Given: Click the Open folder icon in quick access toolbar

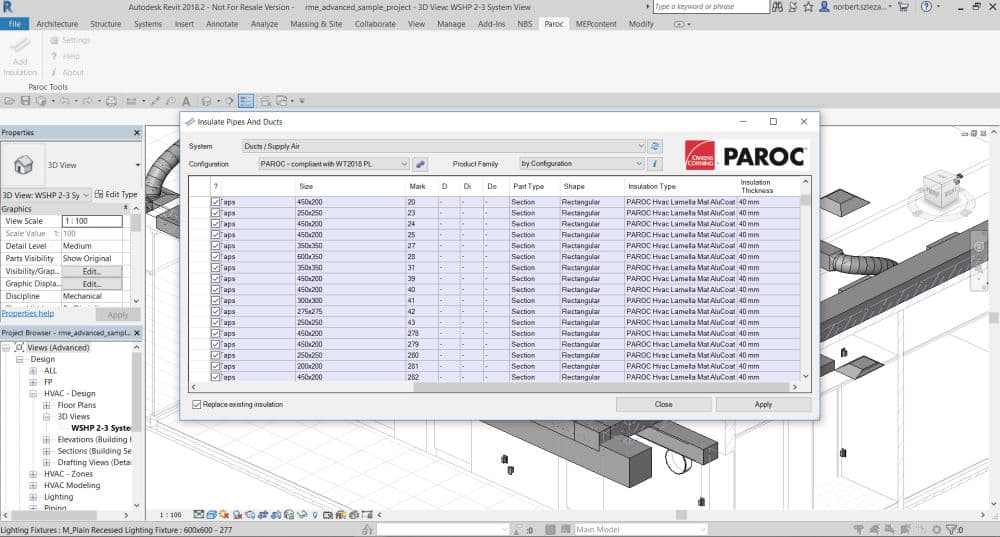Looking at the screenshot, I should point(10,101).
